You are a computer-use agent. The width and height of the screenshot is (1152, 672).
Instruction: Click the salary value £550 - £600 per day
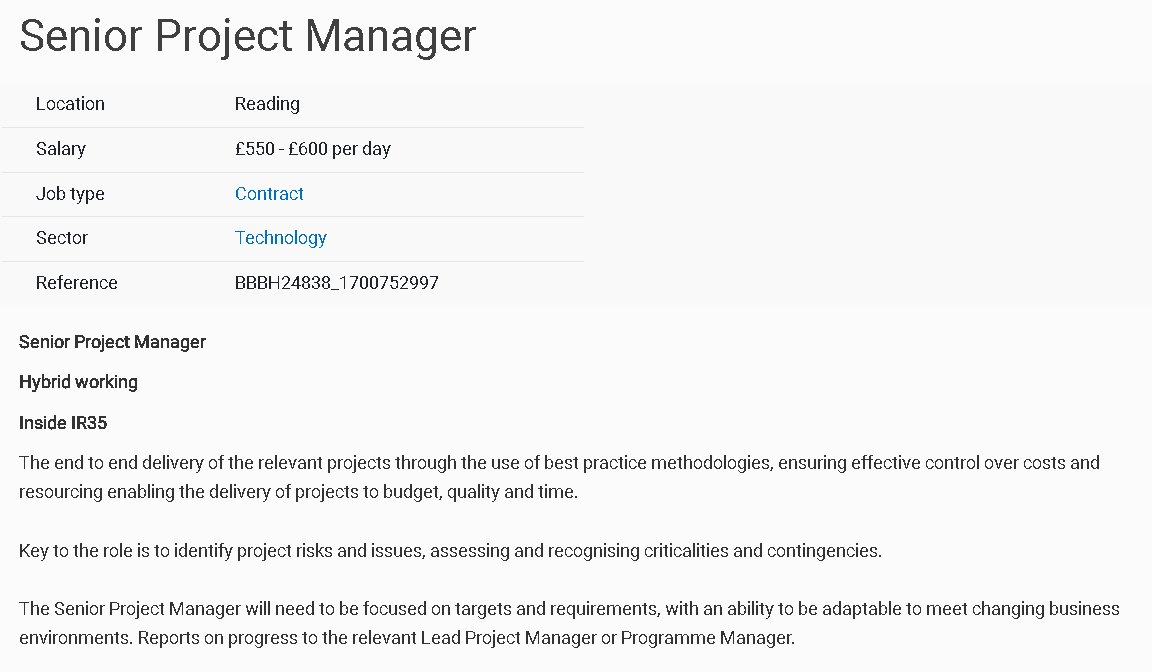coord(313,149)
